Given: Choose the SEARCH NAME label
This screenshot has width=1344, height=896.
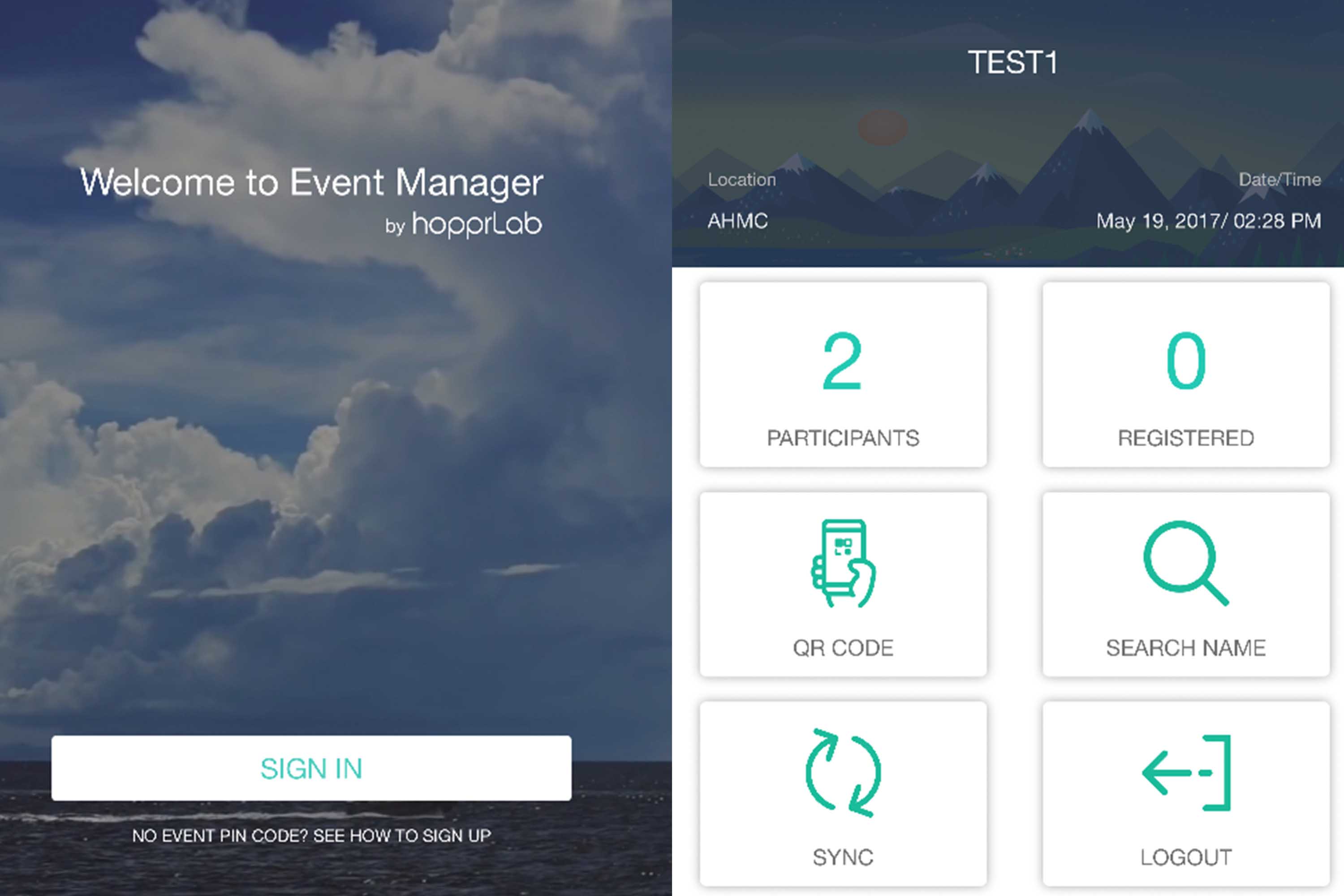Looking at the screenshot, I should (x=1186, y=648).
